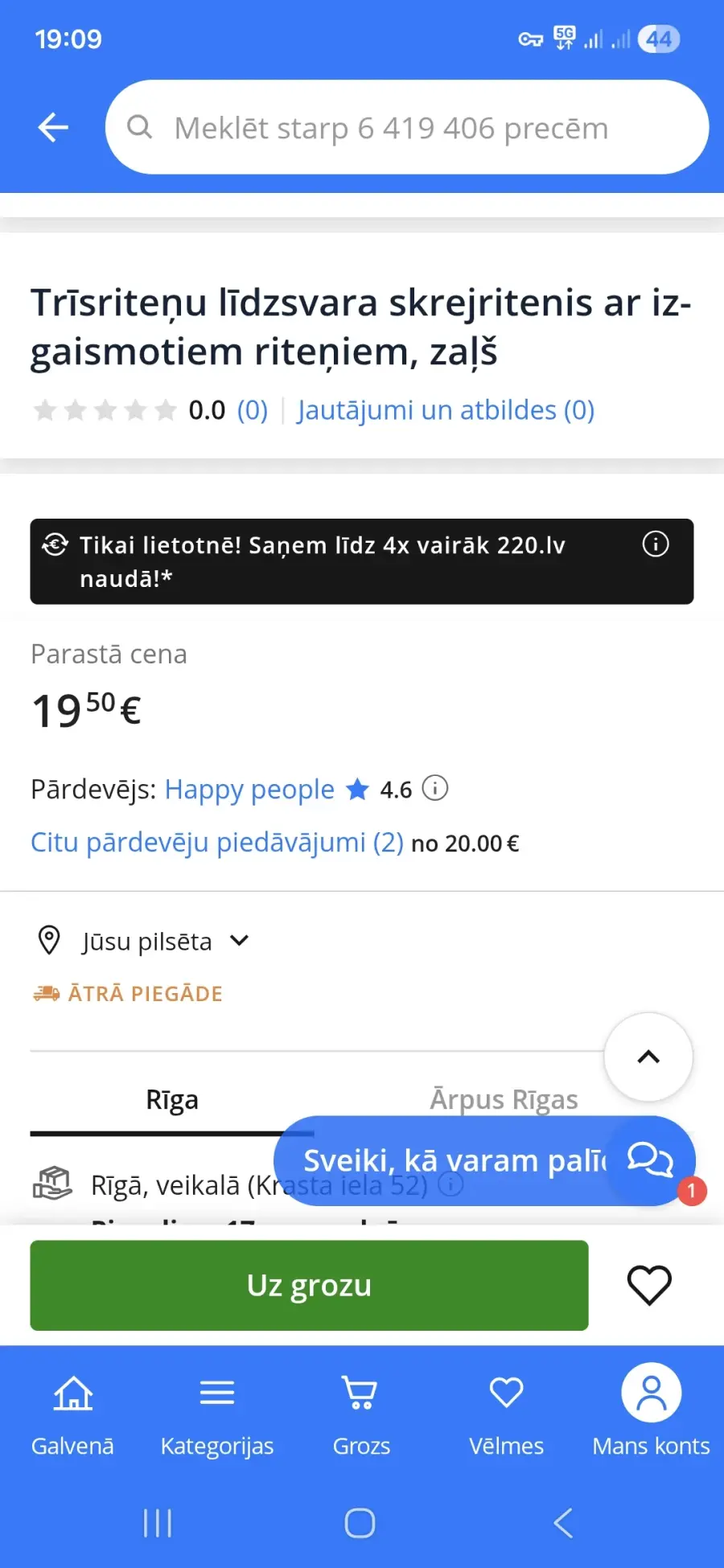Open info icon on app cashback banner
724x1568 pixels.
655,544
